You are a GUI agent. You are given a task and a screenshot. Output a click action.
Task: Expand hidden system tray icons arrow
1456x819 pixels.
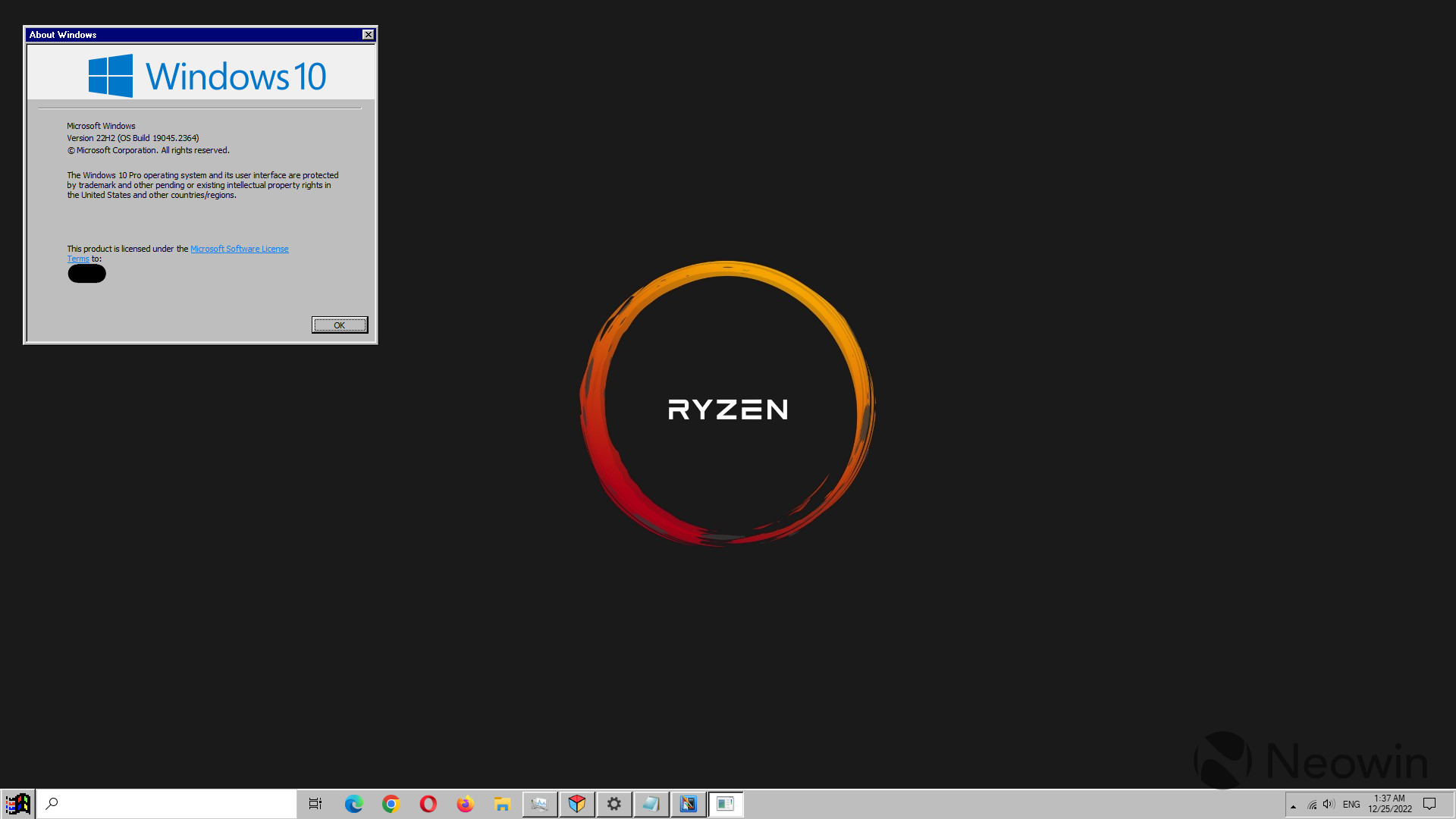[1293, 805]
